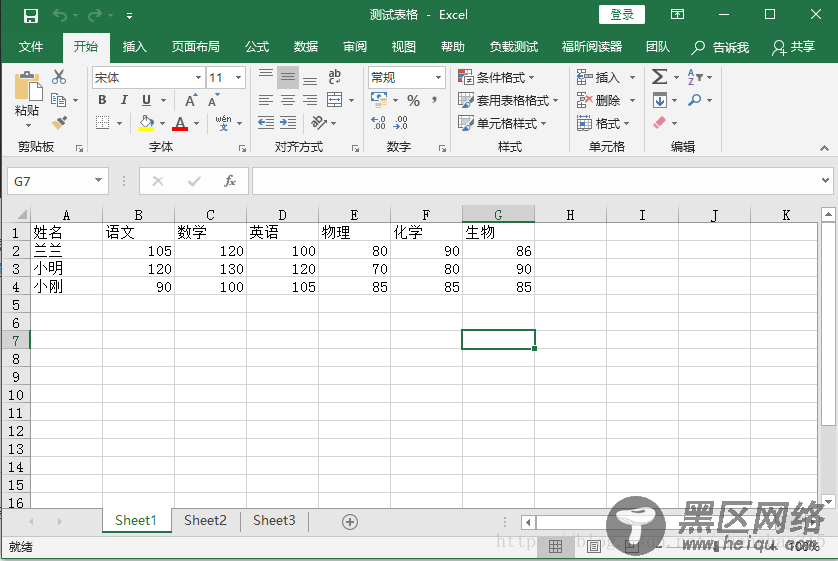
Task: Open the Name Box dropdown arrow
Action: [x=98, y=181]
